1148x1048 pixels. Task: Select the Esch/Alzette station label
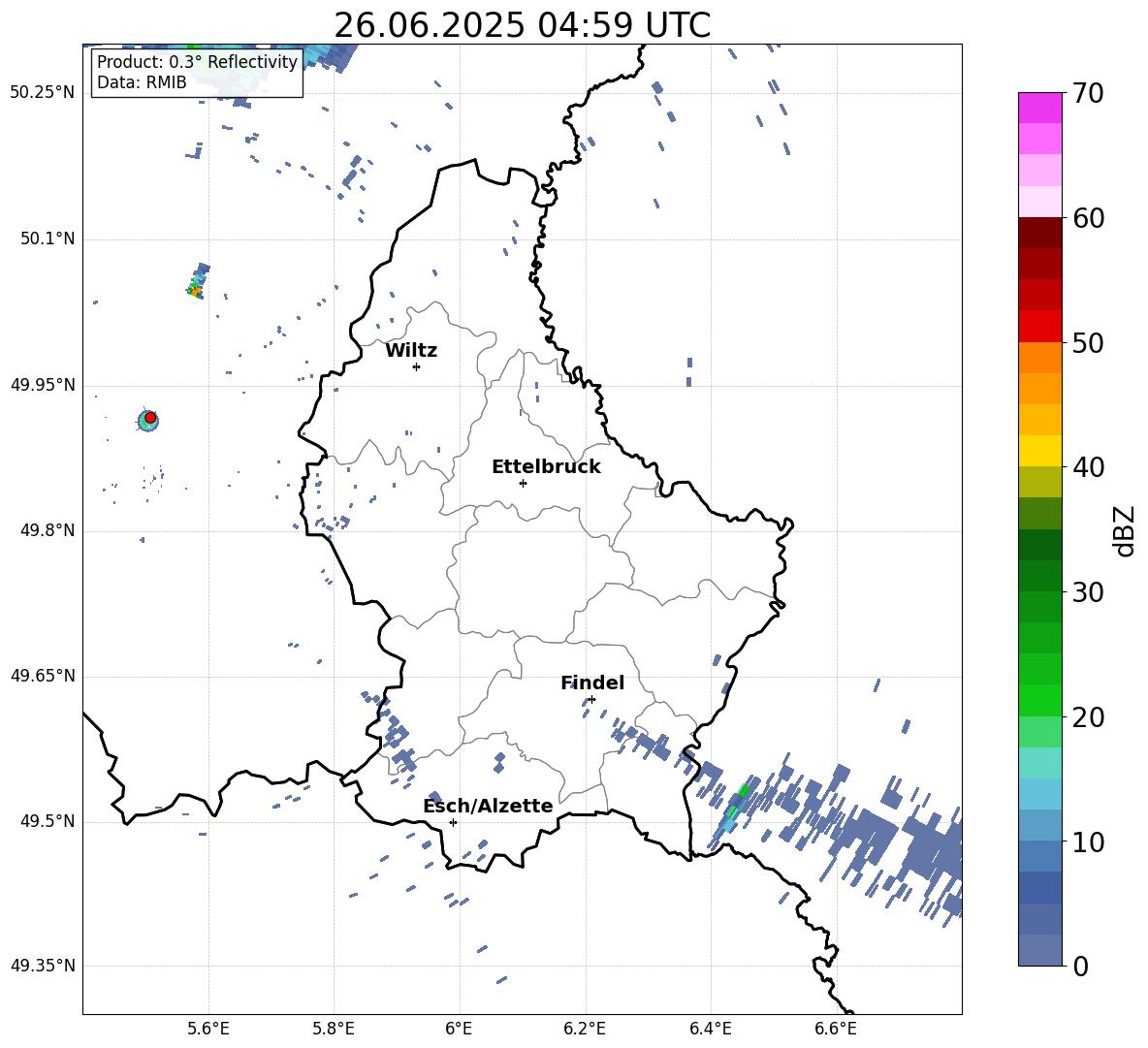click(488, 806)
